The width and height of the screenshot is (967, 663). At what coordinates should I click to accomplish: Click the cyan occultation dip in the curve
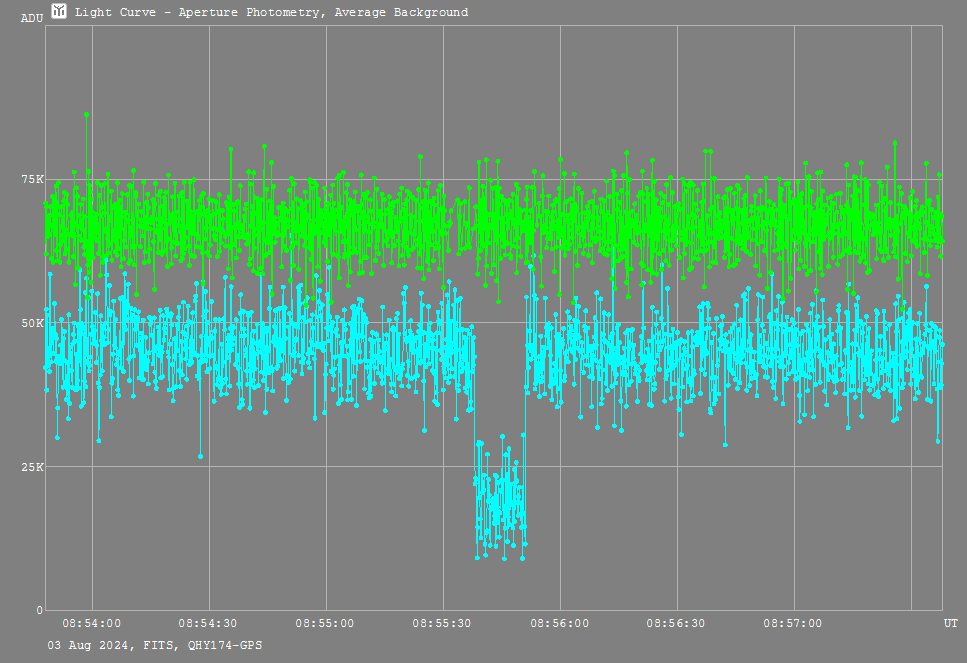tap(500, 500)
